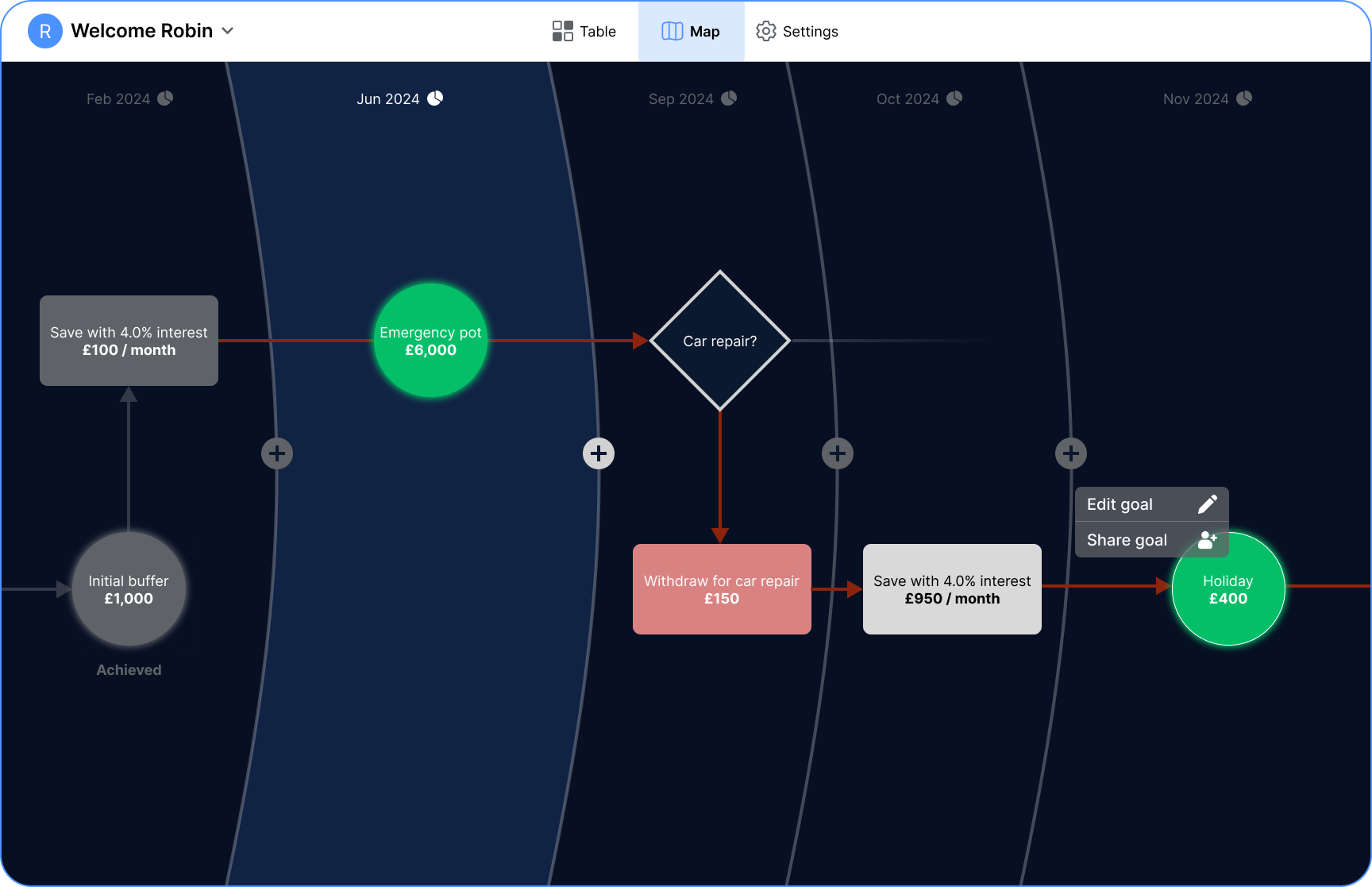The image size is (1372, 887).
Task: Click the add-person icon beside Share goal
Action: (x=1208, y=540)
